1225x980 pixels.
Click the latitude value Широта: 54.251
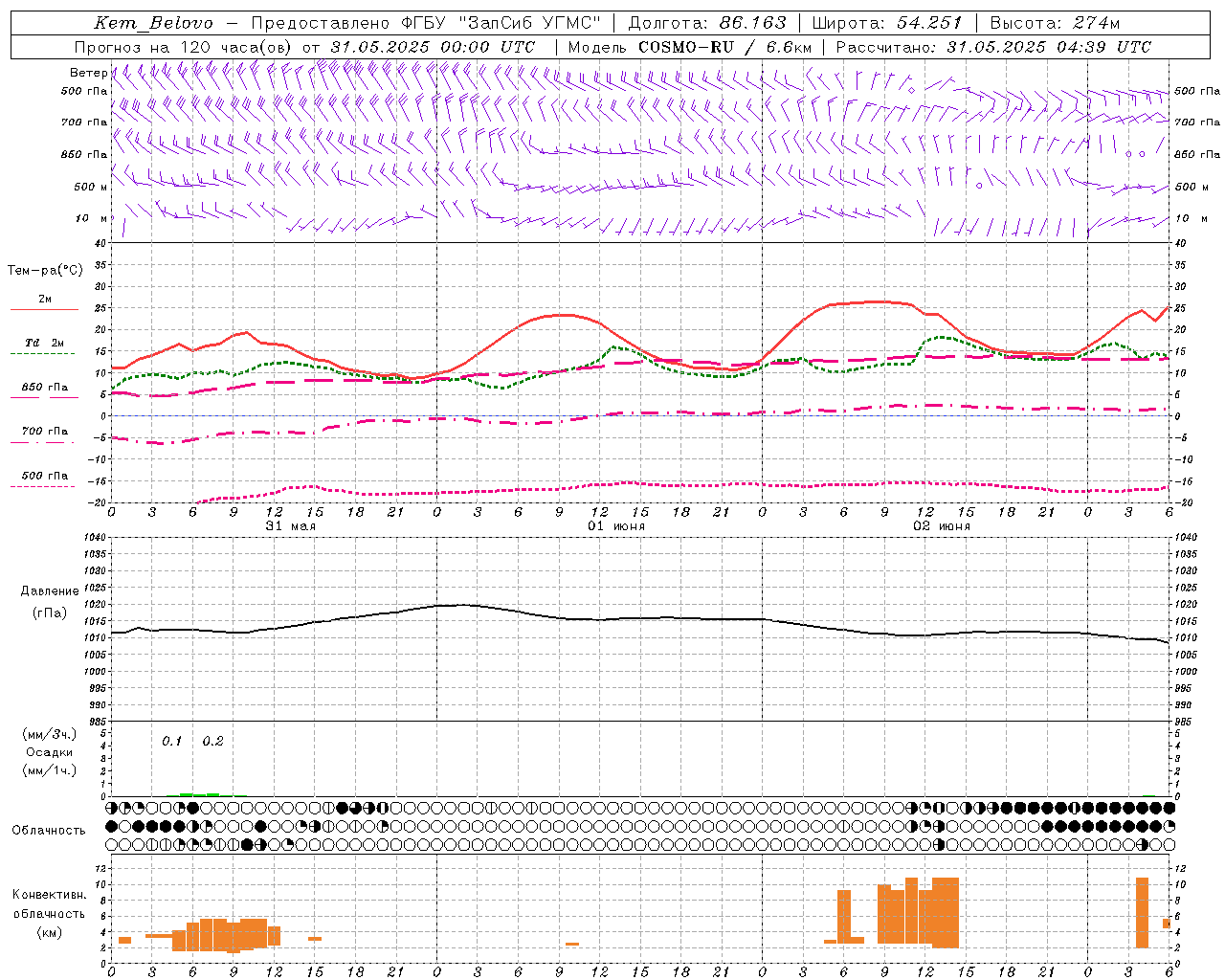[x=886, y=23]
